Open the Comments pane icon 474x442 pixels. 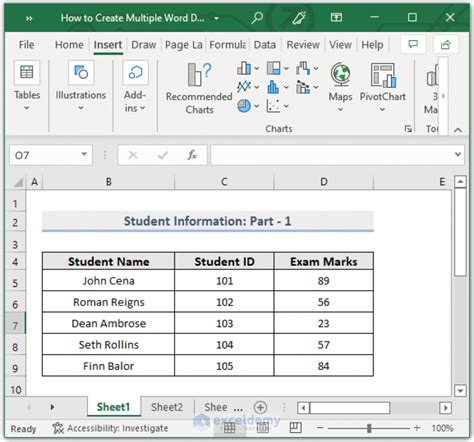pyautogui.click(x=413, y=44)
